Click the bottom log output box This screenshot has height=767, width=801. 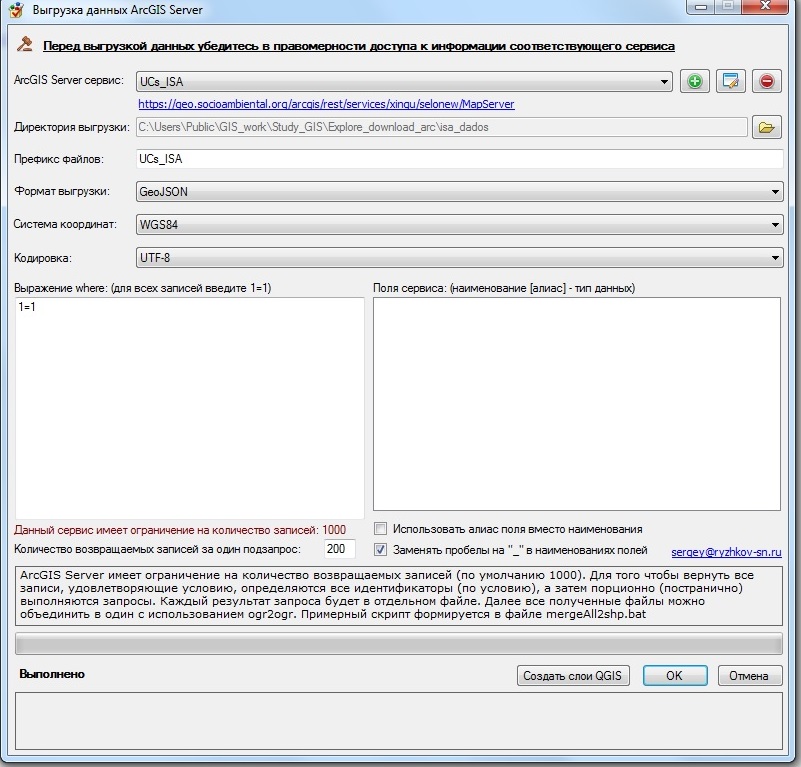pyautogui.click(x=398, y=721)
